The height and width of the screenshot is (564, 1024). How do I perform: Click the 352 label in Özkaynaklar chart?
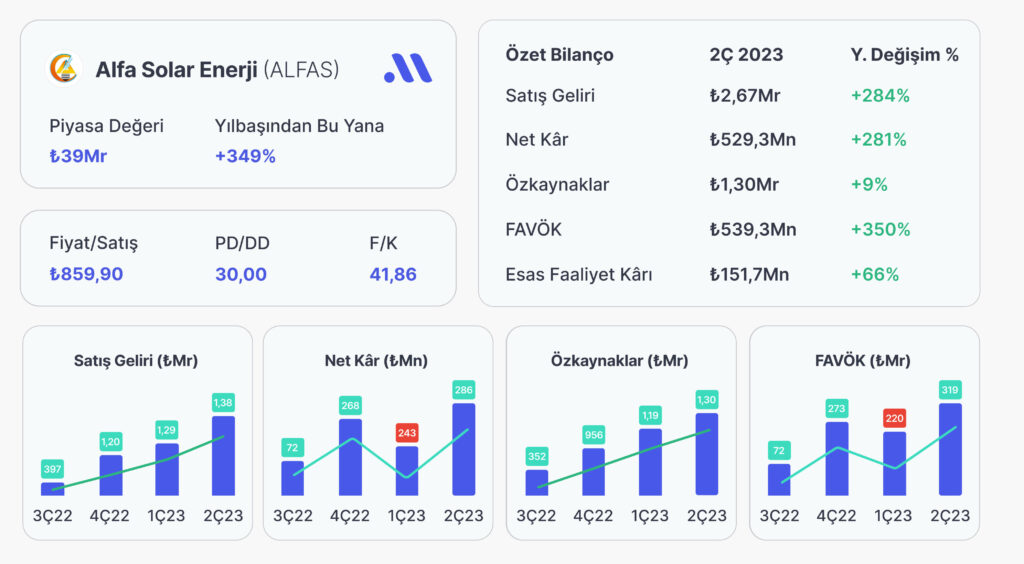[x=537, y=456]
